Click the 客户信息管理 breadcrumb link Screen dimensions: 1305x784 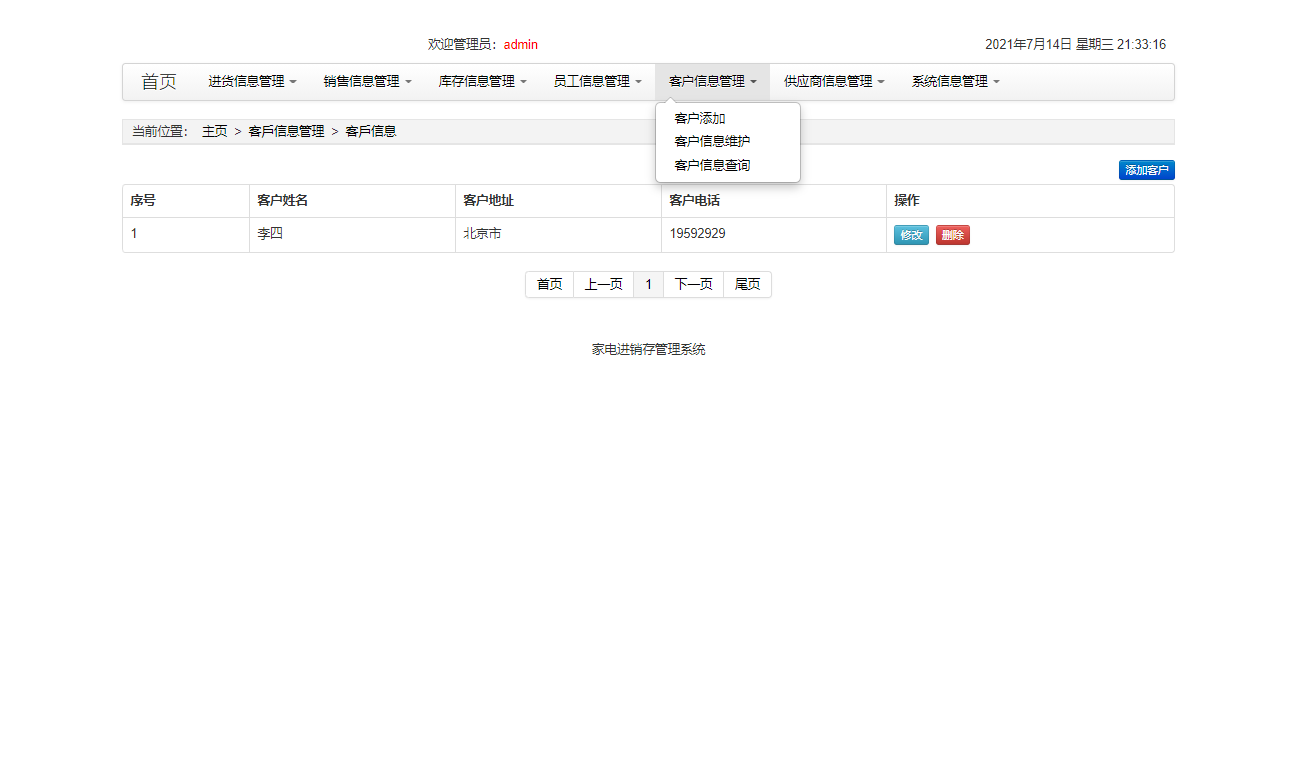(286, 131)
